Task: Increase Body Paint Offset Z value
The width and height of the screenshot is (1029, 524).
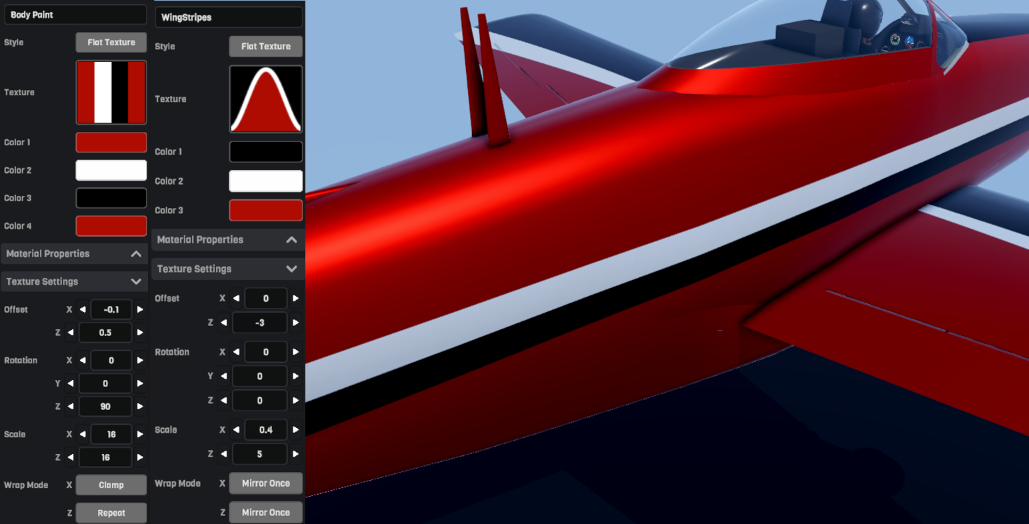Action: click(140, 332)
